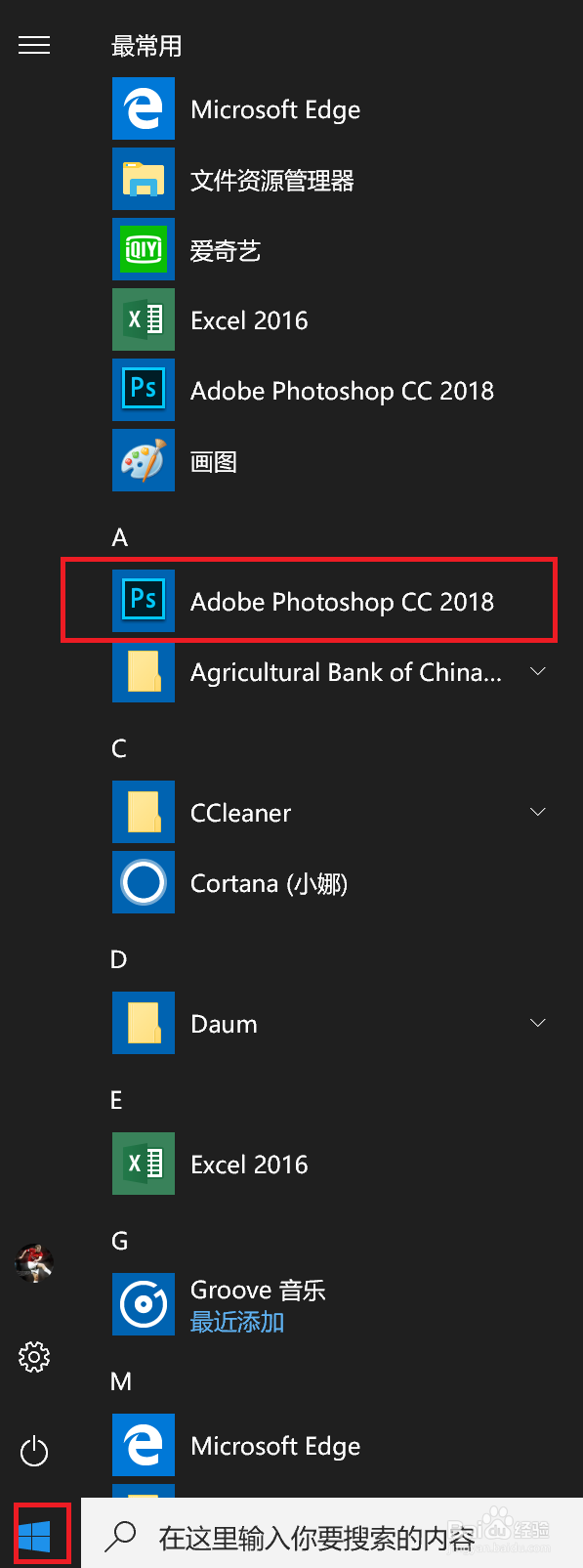Click the Windows Start button on taskbar

34,1532
